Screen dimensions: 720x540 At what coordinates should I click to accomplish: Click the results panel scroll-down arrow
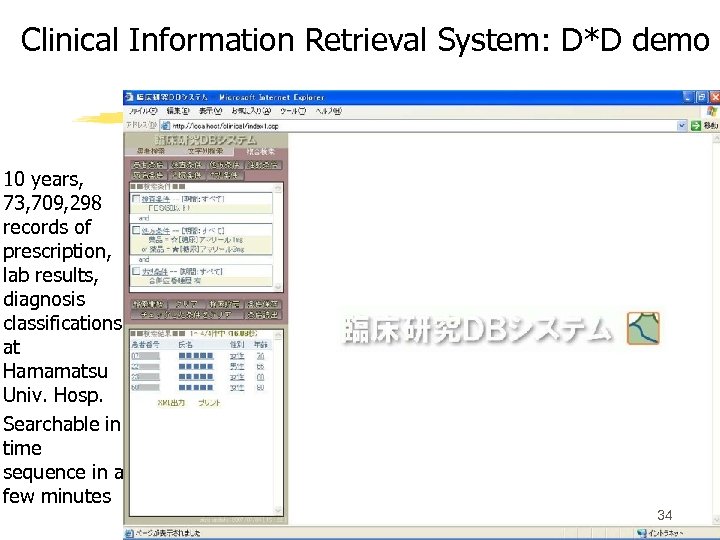click(277, 510)
